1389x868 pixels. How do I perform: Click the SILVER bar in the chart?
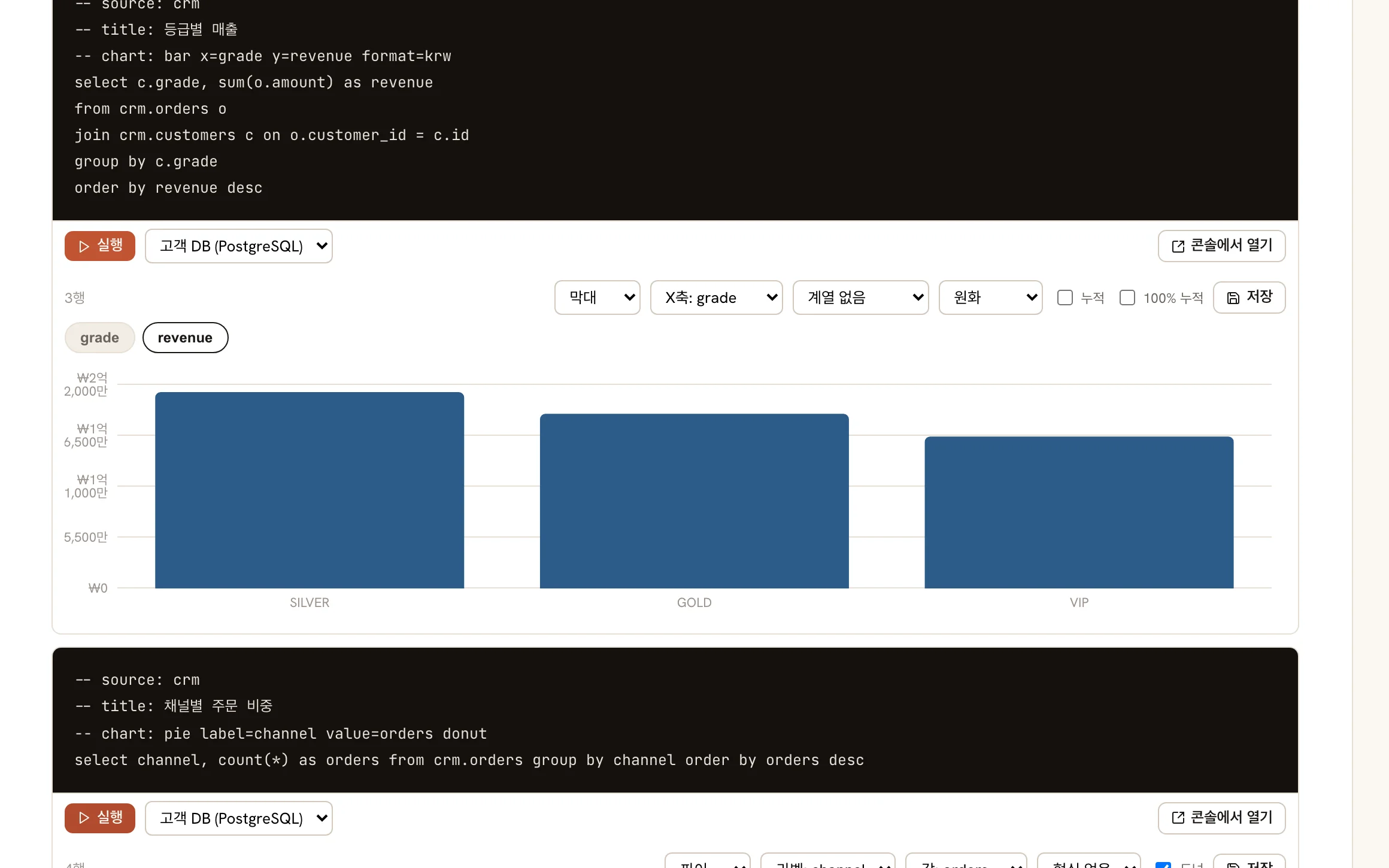click(x=310, y=490)
